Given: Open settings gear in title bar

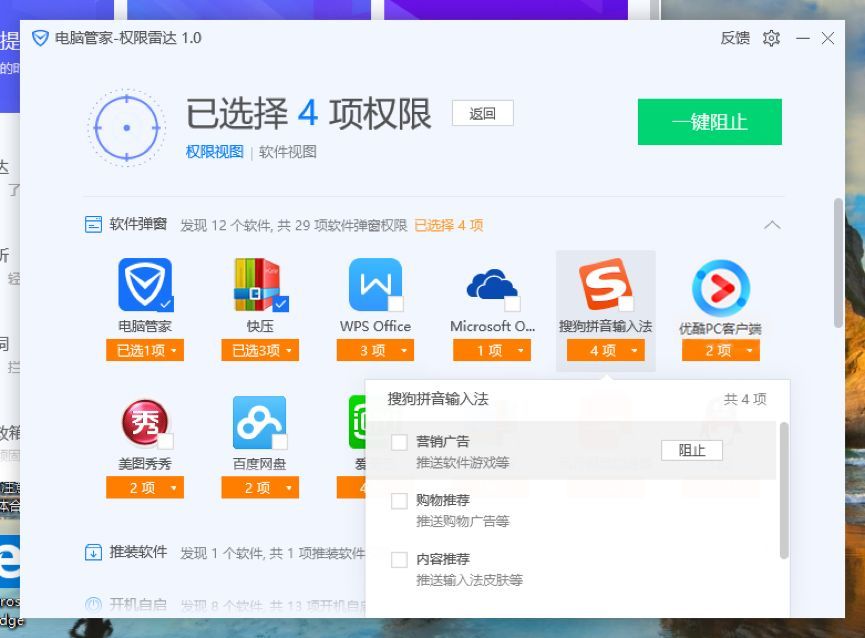Looking at the screenshot, I should [x=771, y=38].
